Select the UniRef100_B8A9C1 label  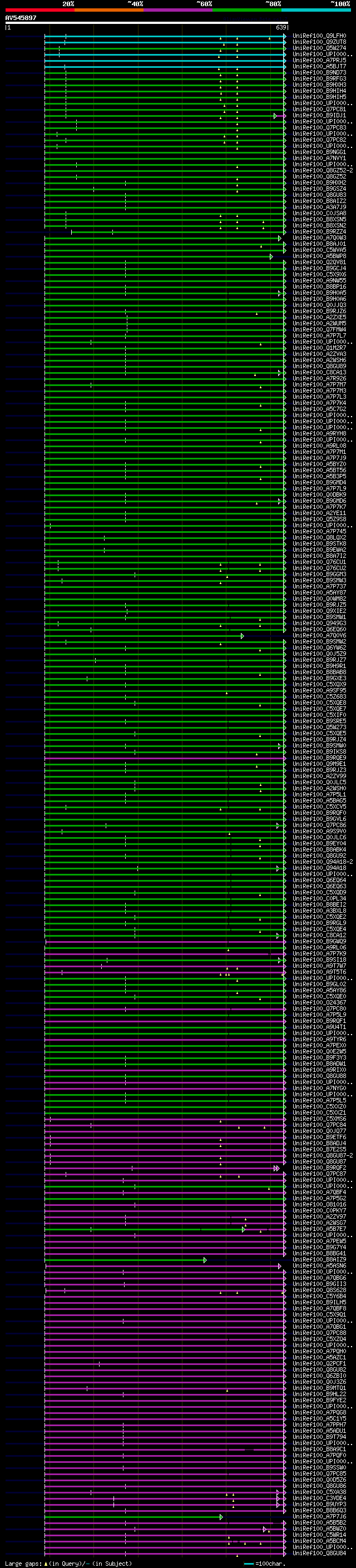pos(319,1450)
